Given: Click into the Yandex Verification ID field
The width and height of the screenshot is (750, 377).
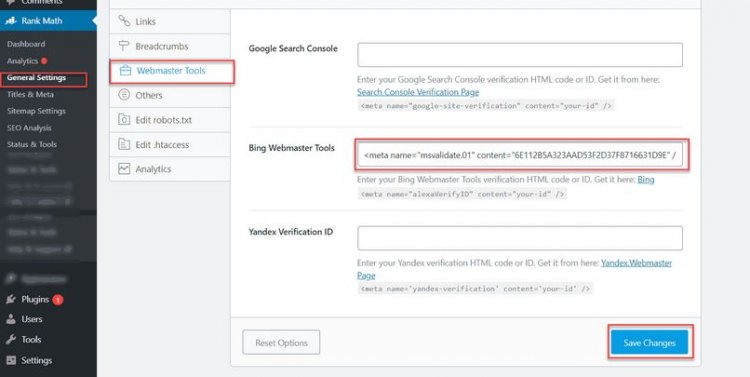Looking at the screenshot, I should (520, 238).
